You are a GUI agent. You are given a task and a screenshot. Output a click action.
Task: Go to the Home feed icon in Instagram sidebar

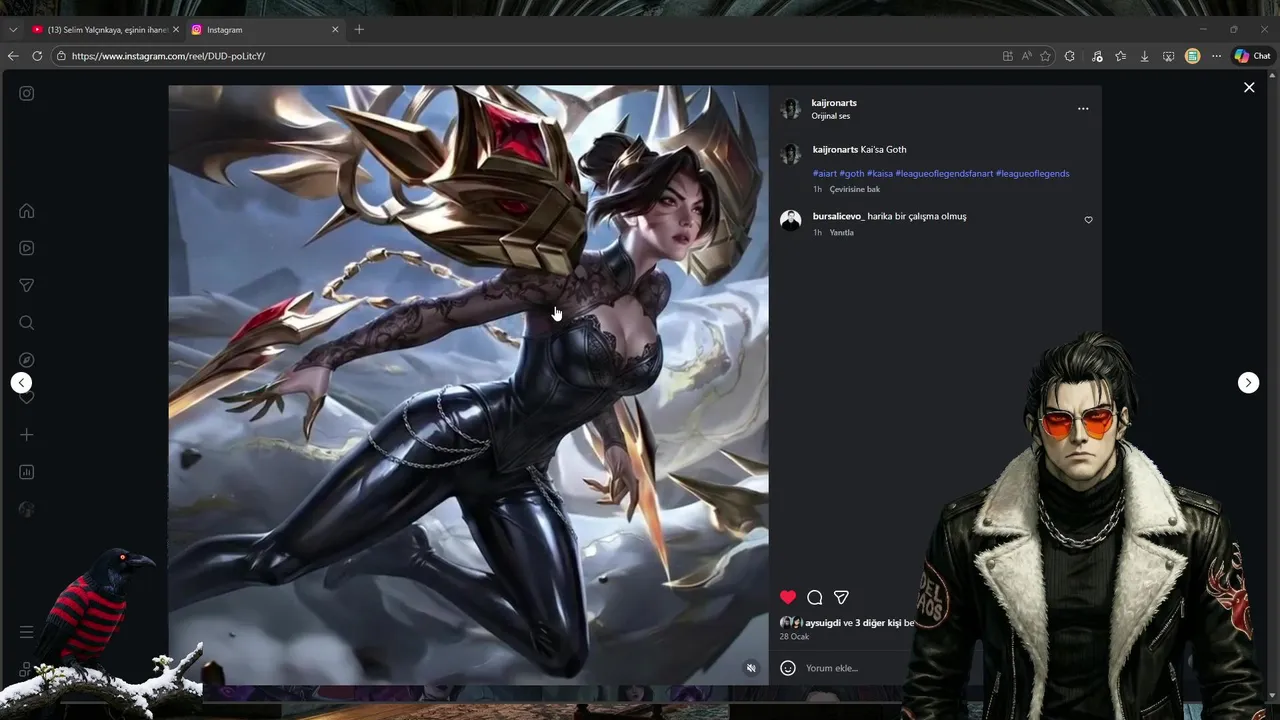(27, 211)
